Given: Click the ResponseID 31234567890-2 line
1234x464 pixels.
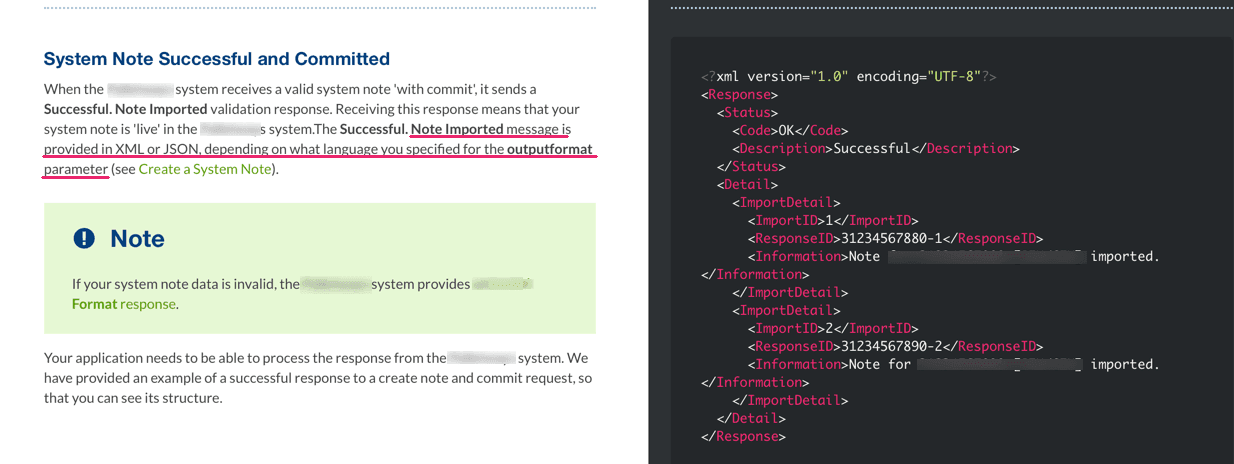Looking at the screenshot, I should pyautogui.click(x=895, y=346).
